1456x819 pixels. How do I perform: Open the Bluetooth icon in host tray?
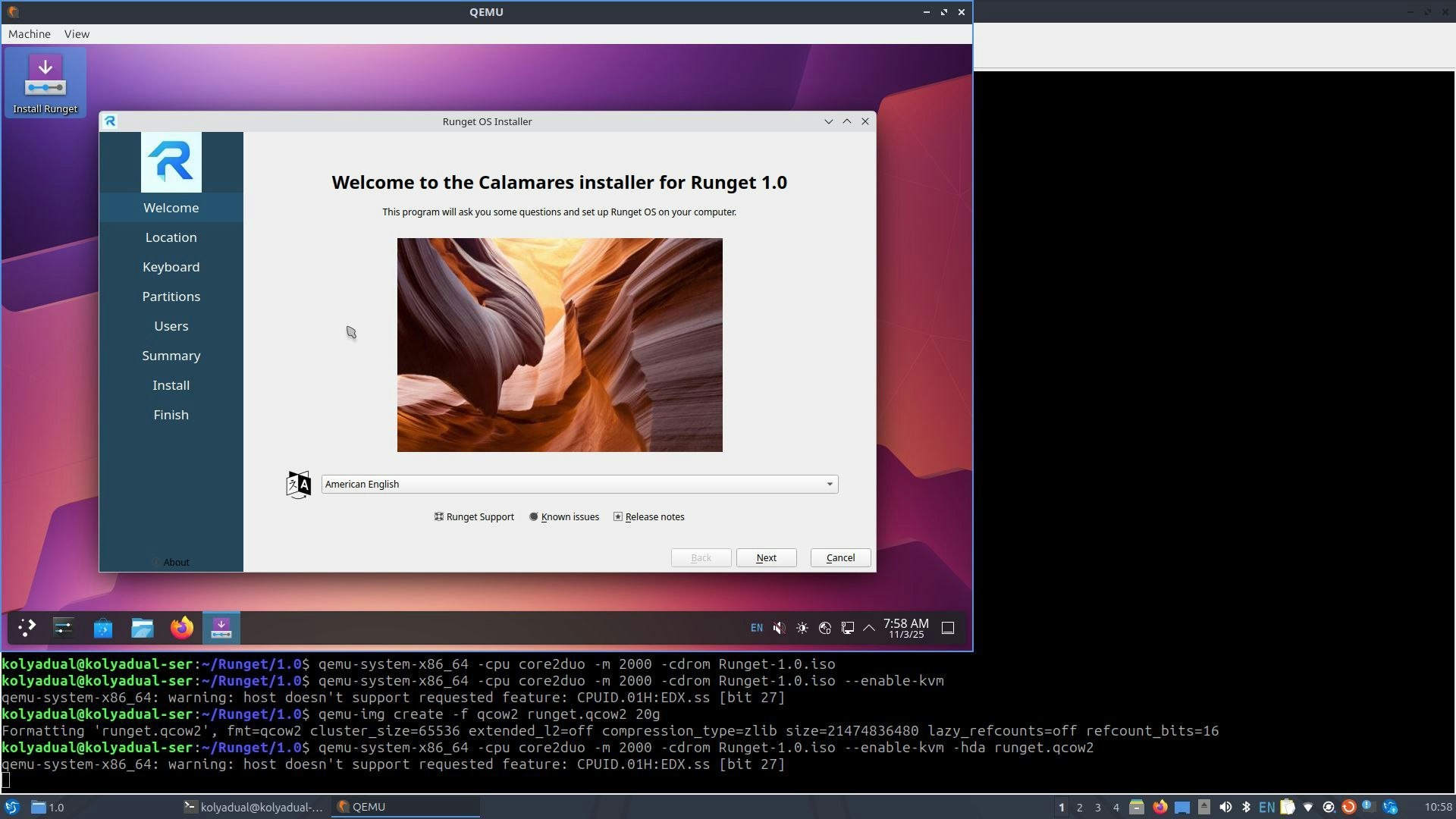pyautogui.click(x=1246, y=808)
